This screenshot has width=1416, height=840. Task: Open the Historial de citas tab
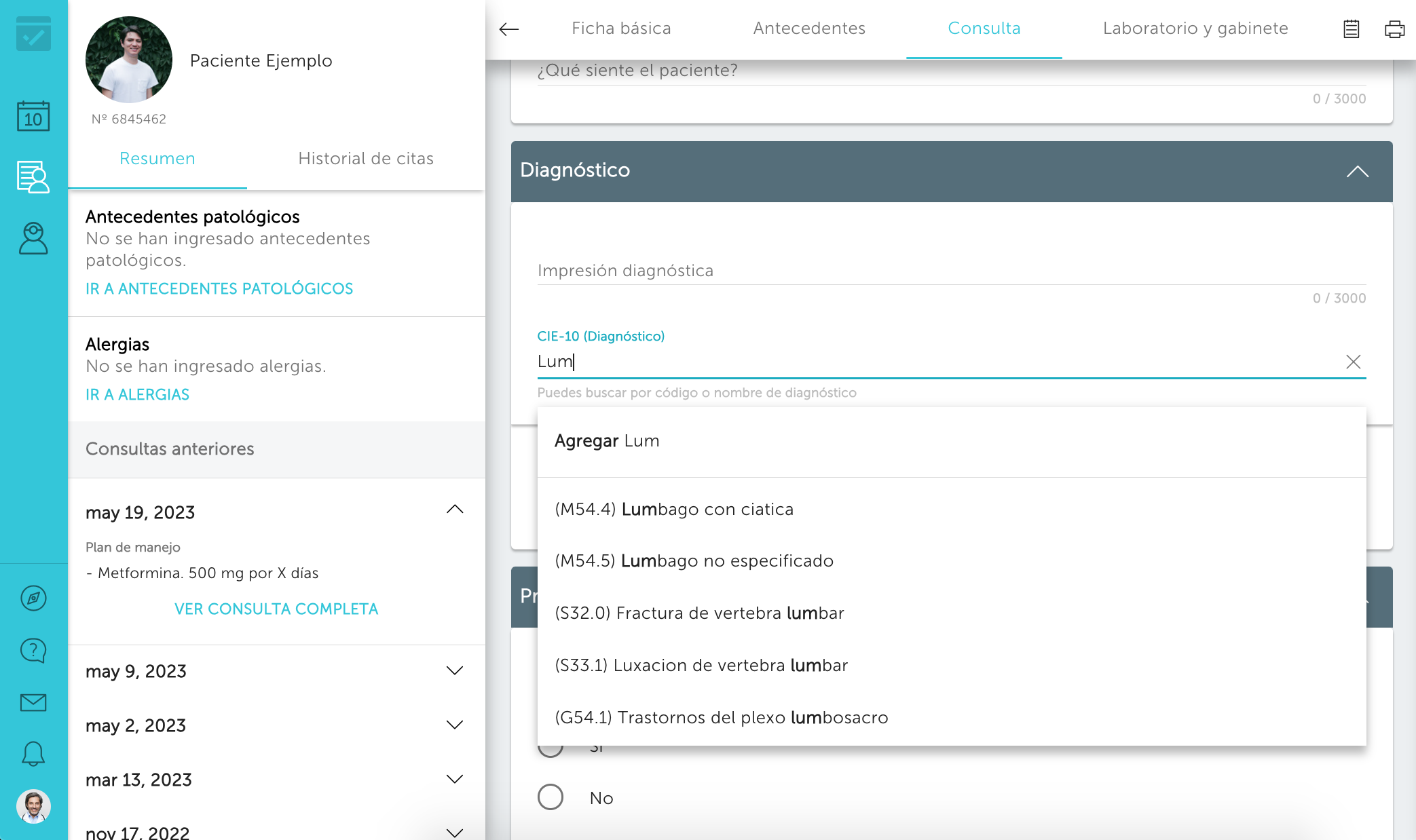pyautogui.click(x=365, y=158)
